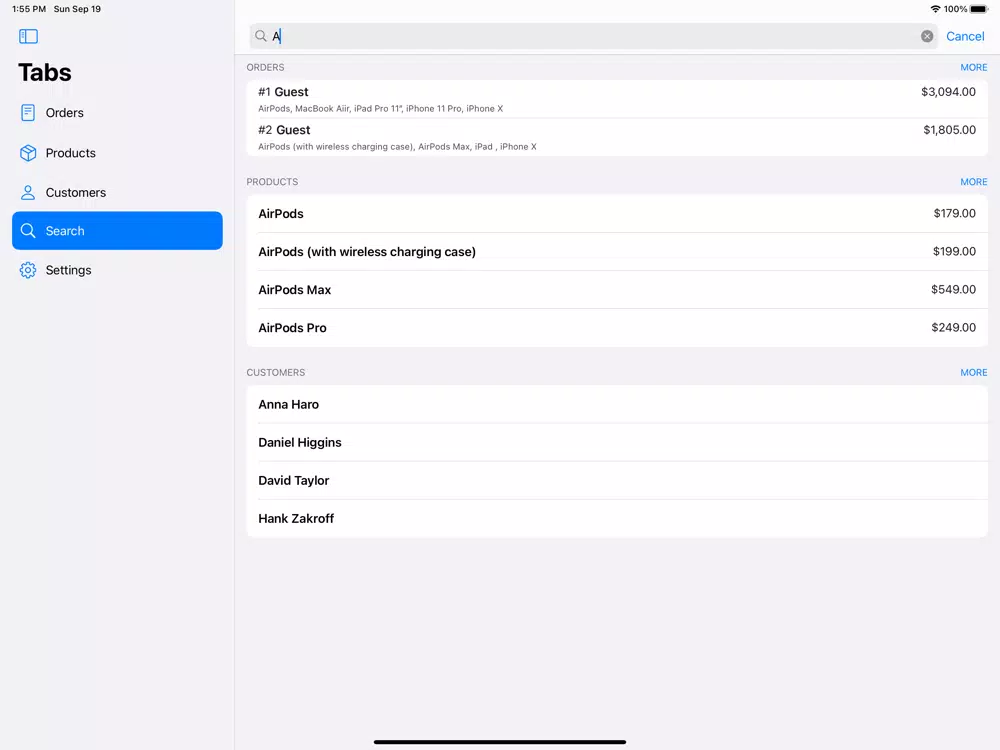Tap the Wi-Fi icon in the status bar
This screenshot has width=1000, height=750.
coord(935,9)
